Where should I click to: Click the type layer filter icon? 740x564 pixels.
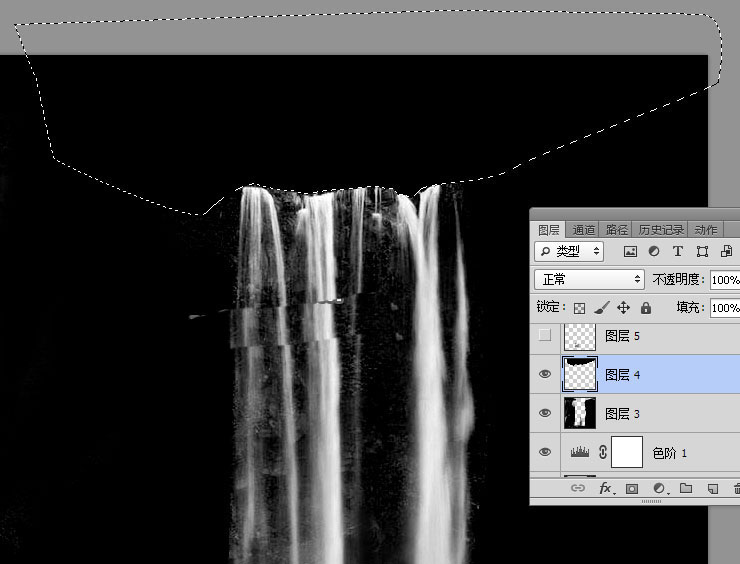(x=678, y=251)
